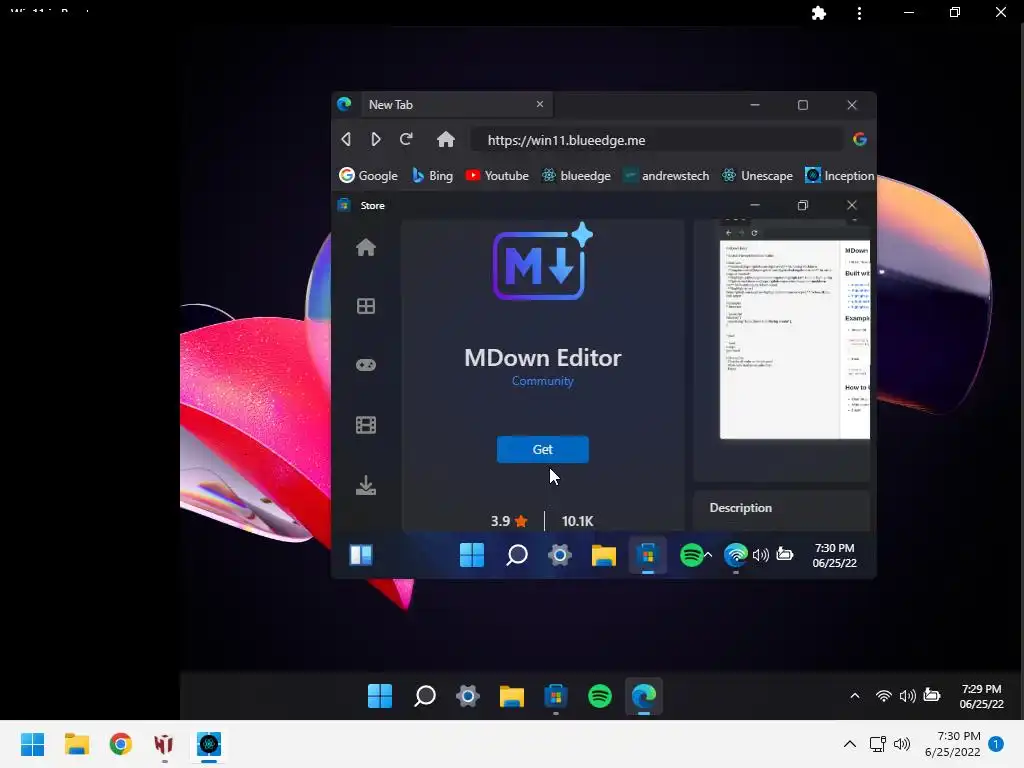Open the Apps section in Store sidebar
Screen dimensions: 1024x768
tap(366, 306)
